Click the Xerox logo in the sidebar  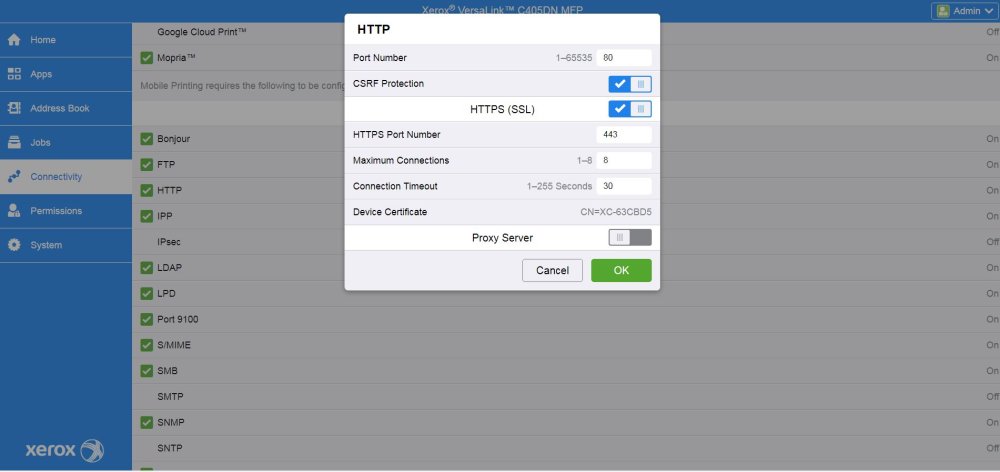click(x=64, y=450)
